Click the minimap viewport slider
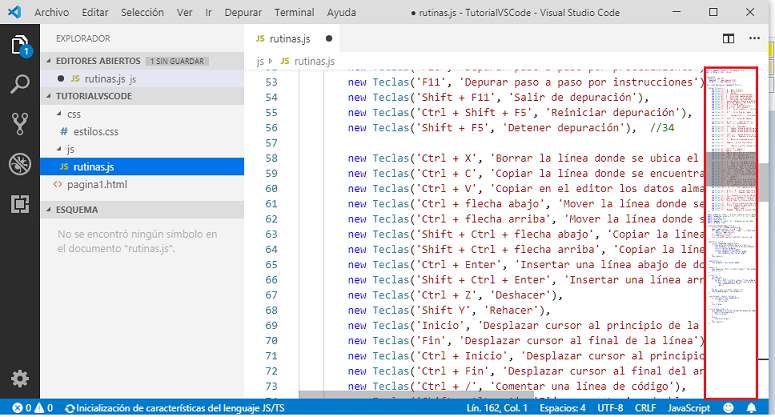The width and height of the screenshot is (775, 417). tap(731, 169)
